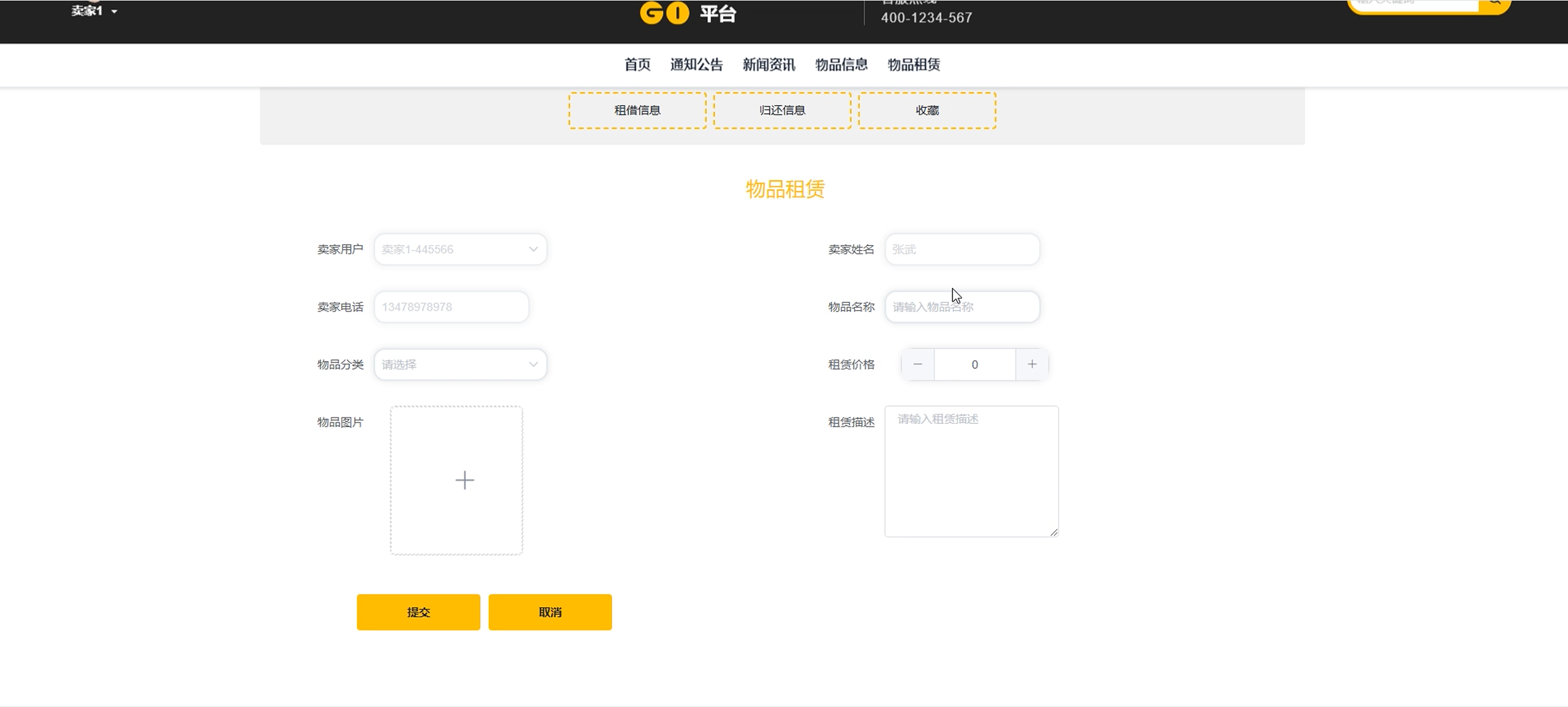Click the search magnifier icon button
The height and width of the screenshot is (707, 1568).
[1494, 4]
